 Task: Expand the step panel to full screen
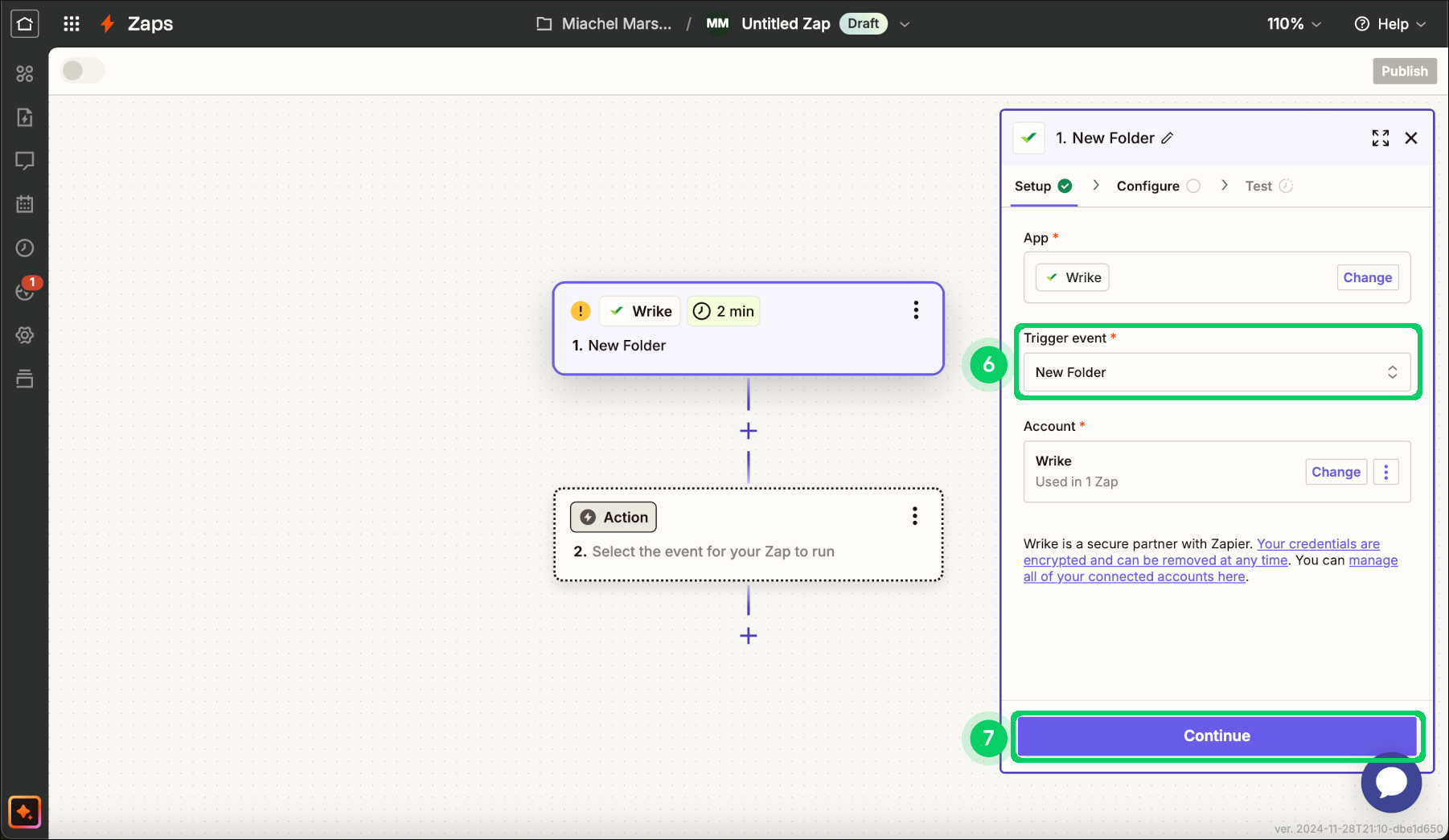(1380, 138)
